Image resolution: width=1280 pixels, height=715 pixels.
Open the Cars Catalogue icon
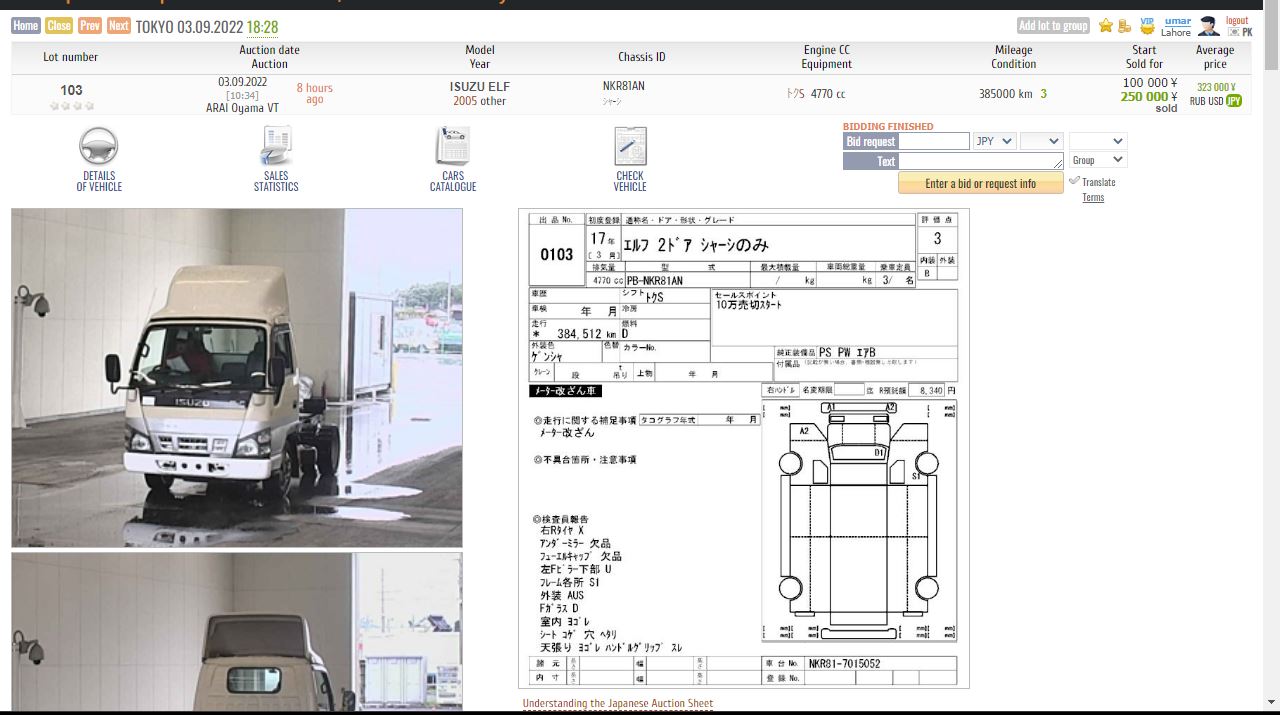click(453, 147)
